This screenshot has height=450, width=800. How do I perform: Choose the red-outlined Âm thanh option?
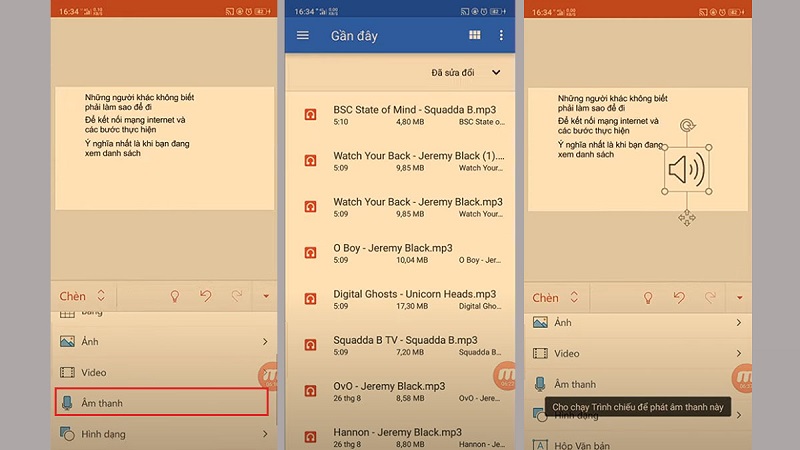pyautogui.click(x=161, y=403)
